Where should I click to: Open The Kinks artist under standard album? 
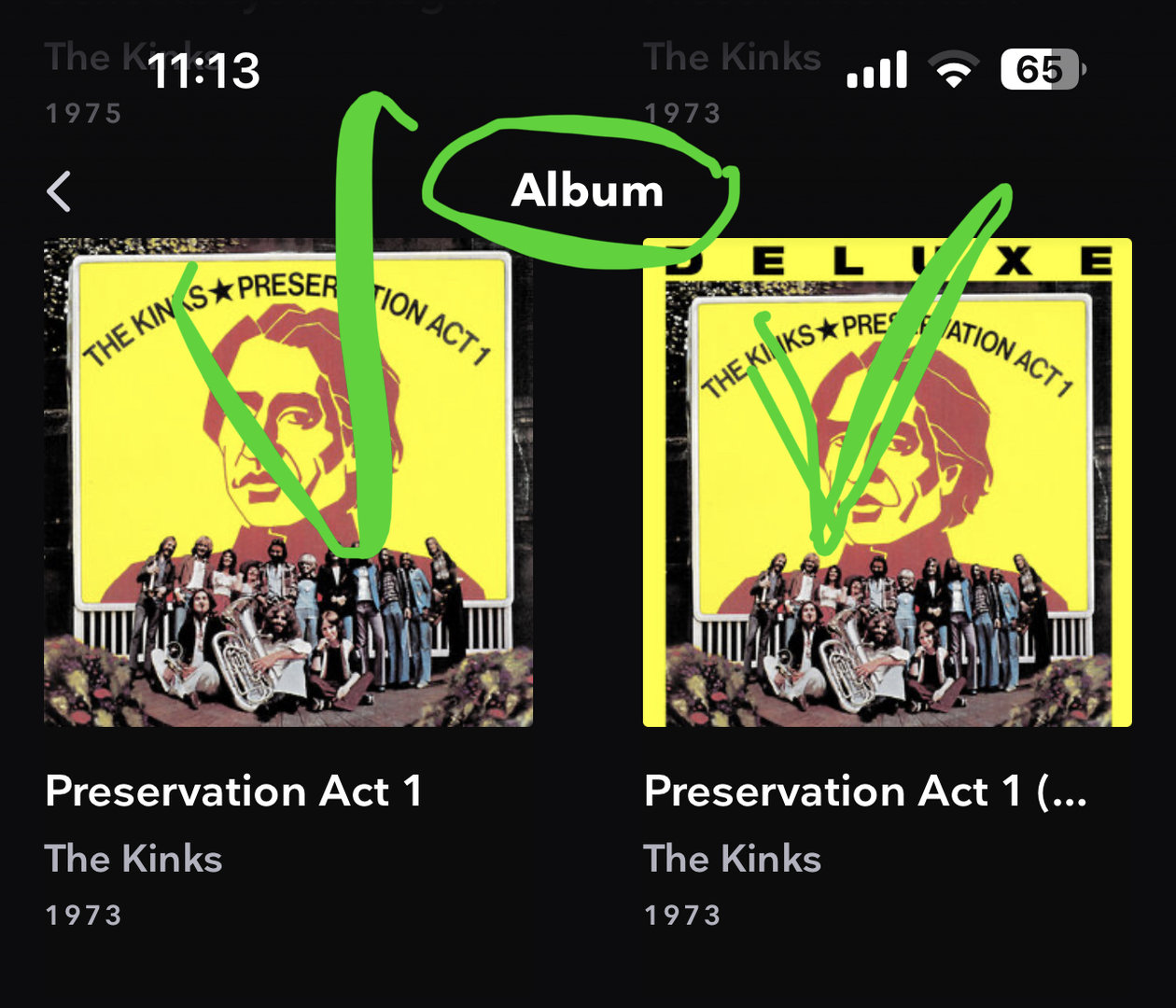[133, 859]
